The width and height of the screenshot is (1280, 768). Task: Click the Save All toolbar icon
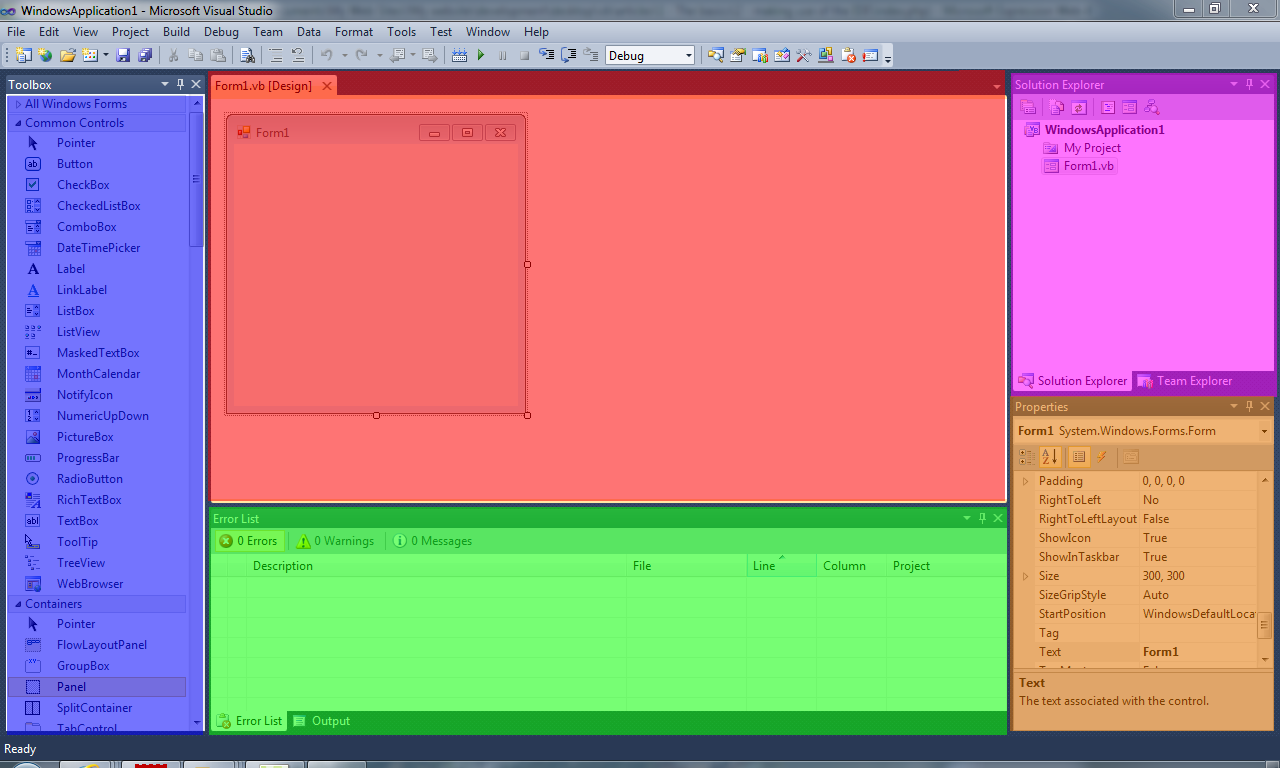coord(146,55)
